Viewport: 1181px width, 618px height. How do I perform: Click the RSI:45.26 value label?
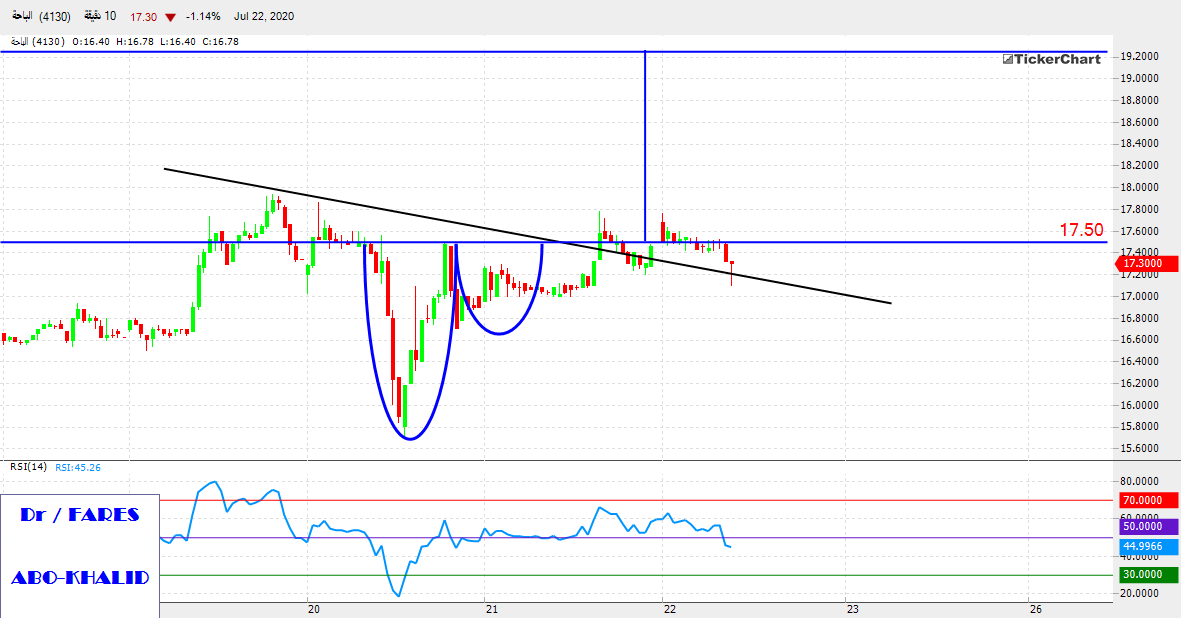click(x=78, y=467)
